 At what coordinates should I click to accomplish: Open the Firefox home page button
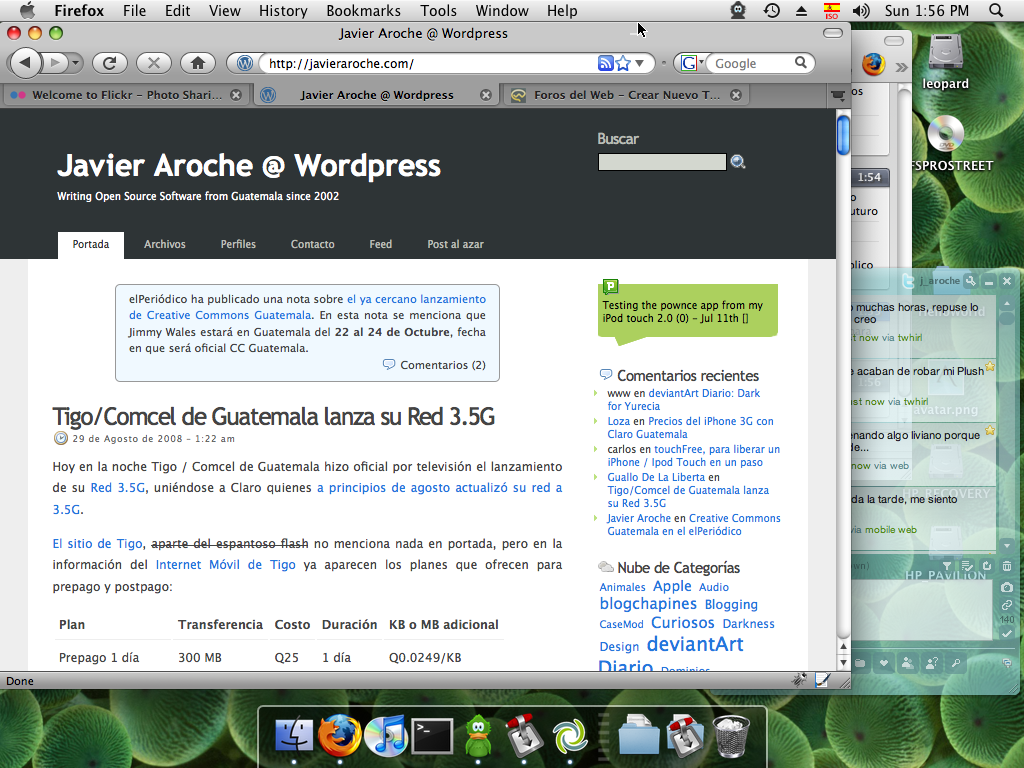point(198,63)
